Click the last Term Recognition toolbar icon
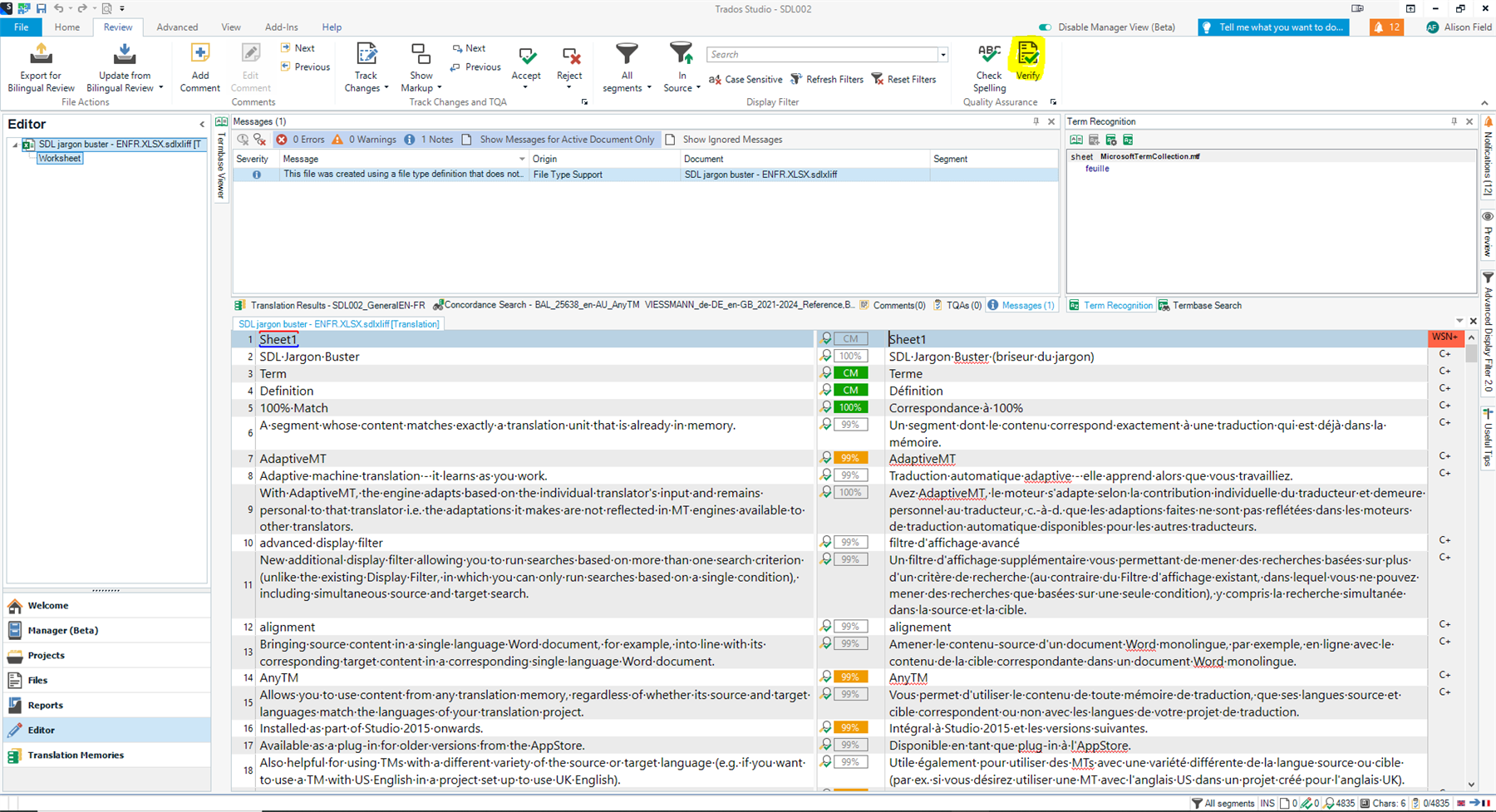Screen dimensions: 1496x812 (1128, 140)
